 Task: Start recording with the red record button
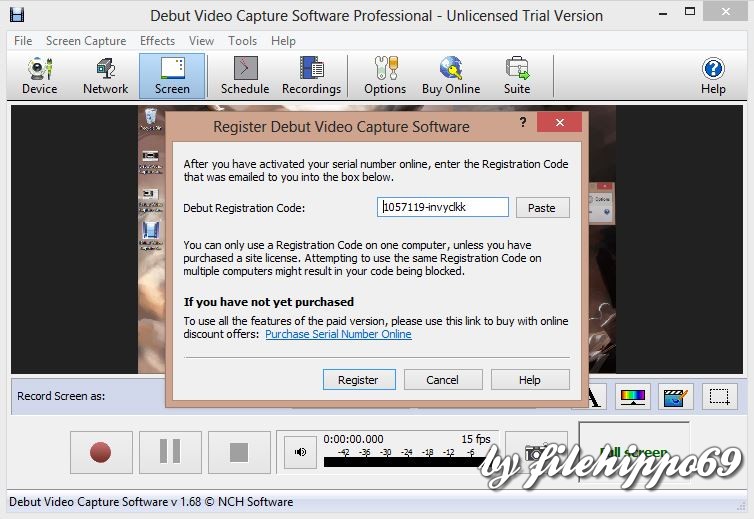(101, 452)
